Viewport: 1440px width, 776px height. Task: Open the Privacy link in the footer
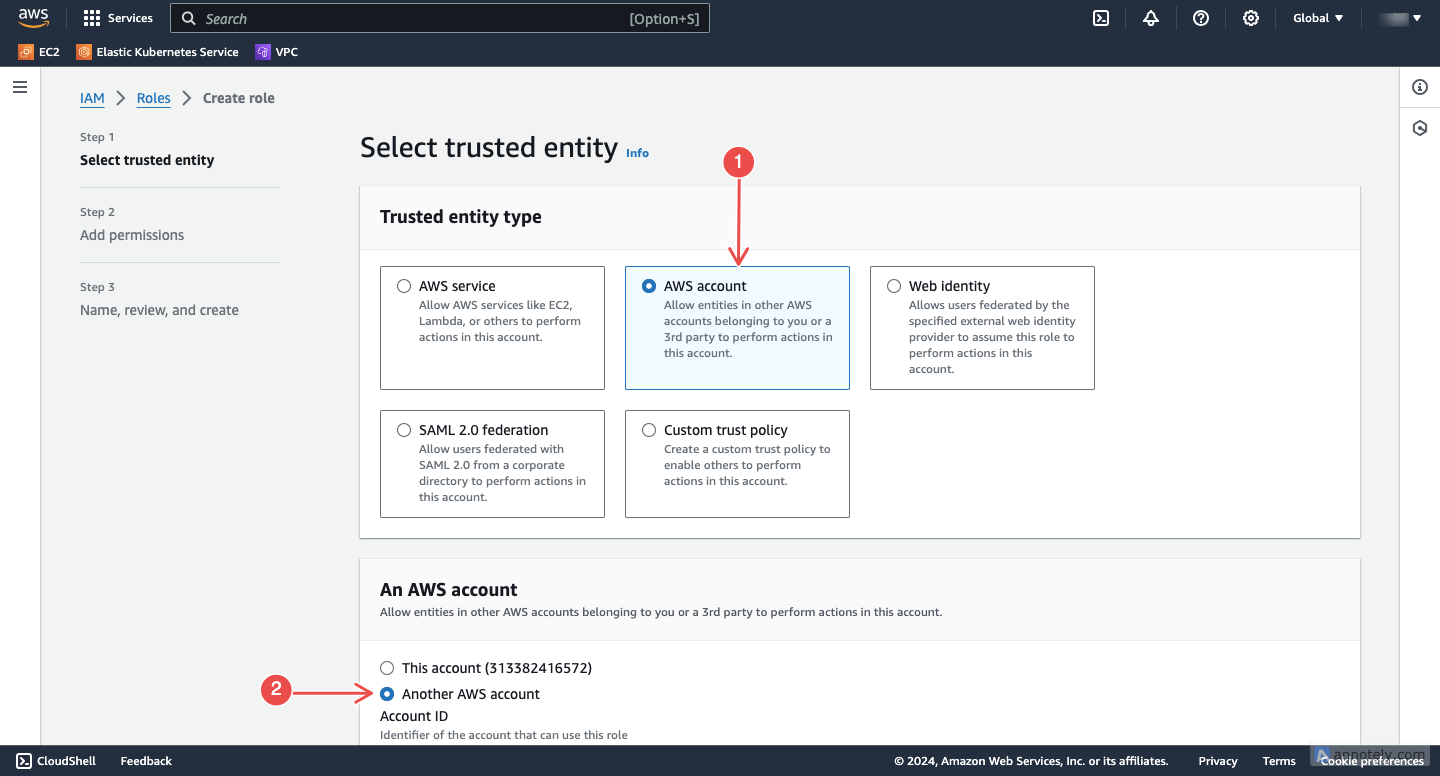[x=1217, y=761]
